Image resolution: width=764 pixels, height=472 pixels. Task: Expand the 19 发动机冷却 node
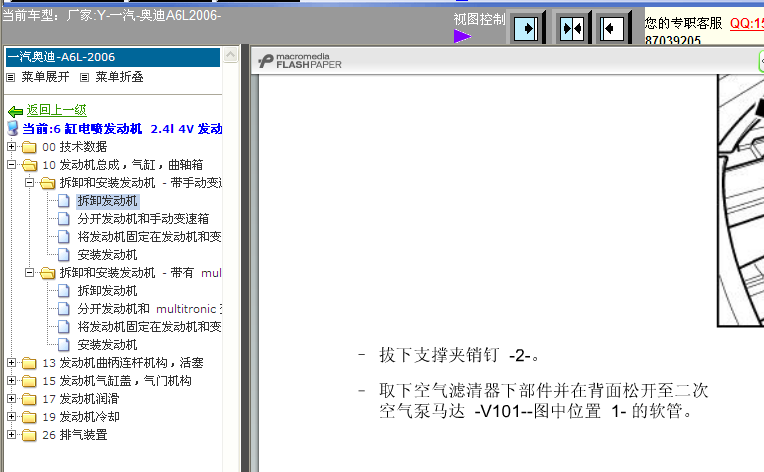tap(11, 416)
